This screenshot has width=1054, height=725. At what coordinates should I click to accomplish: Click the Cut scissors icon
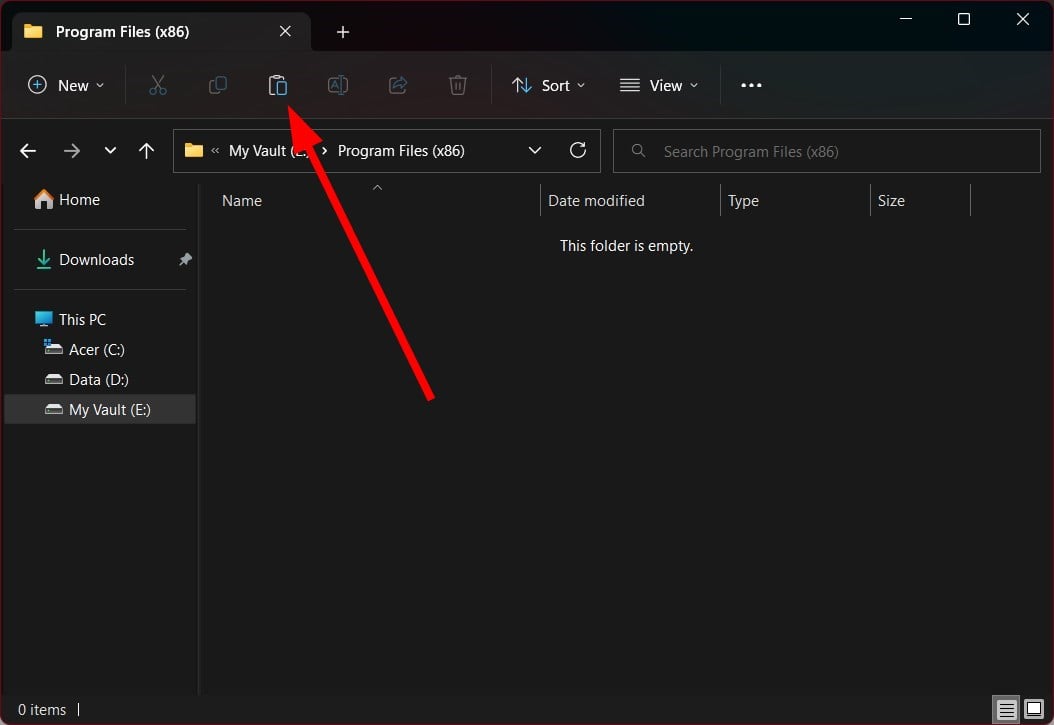click(158, 86)
